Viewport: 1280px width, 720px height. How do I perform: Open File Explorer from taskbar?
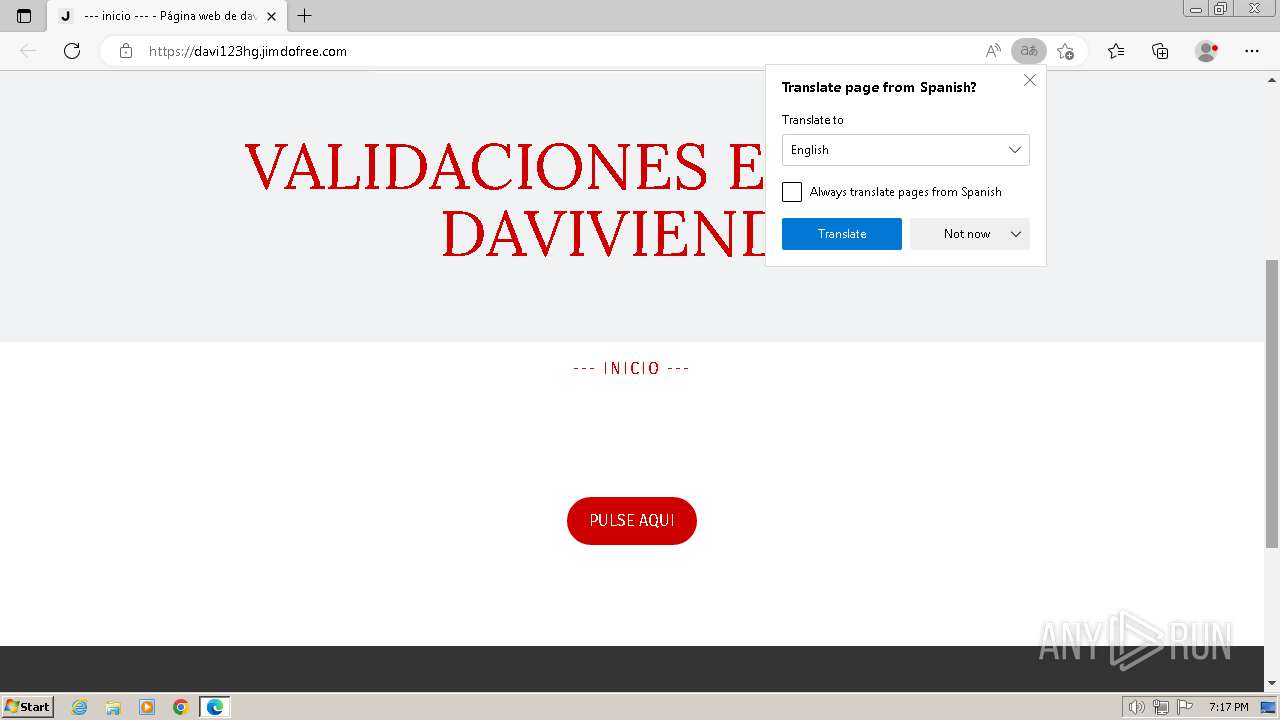(x=113, y=707)
